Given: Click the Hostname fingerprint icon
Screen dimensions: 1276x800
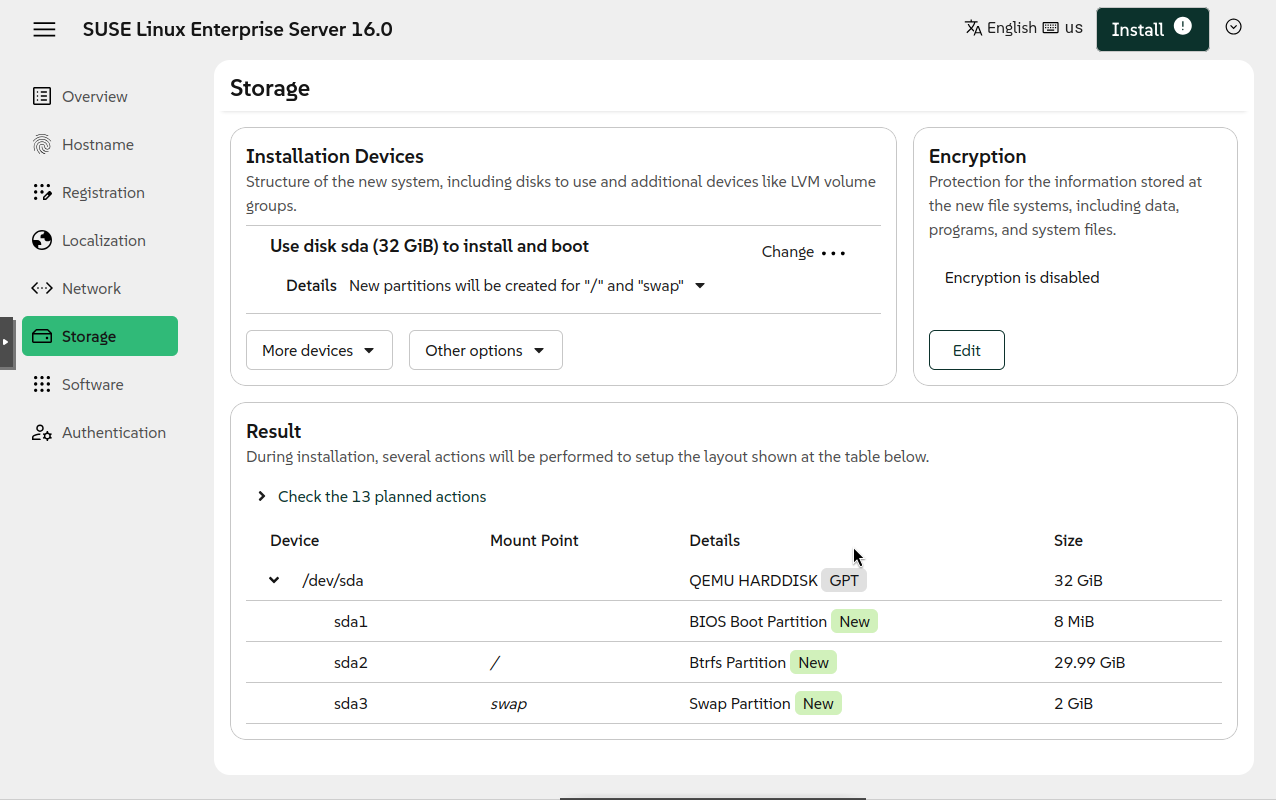Looking at the screenshot, I should click(x=42, y=144).
